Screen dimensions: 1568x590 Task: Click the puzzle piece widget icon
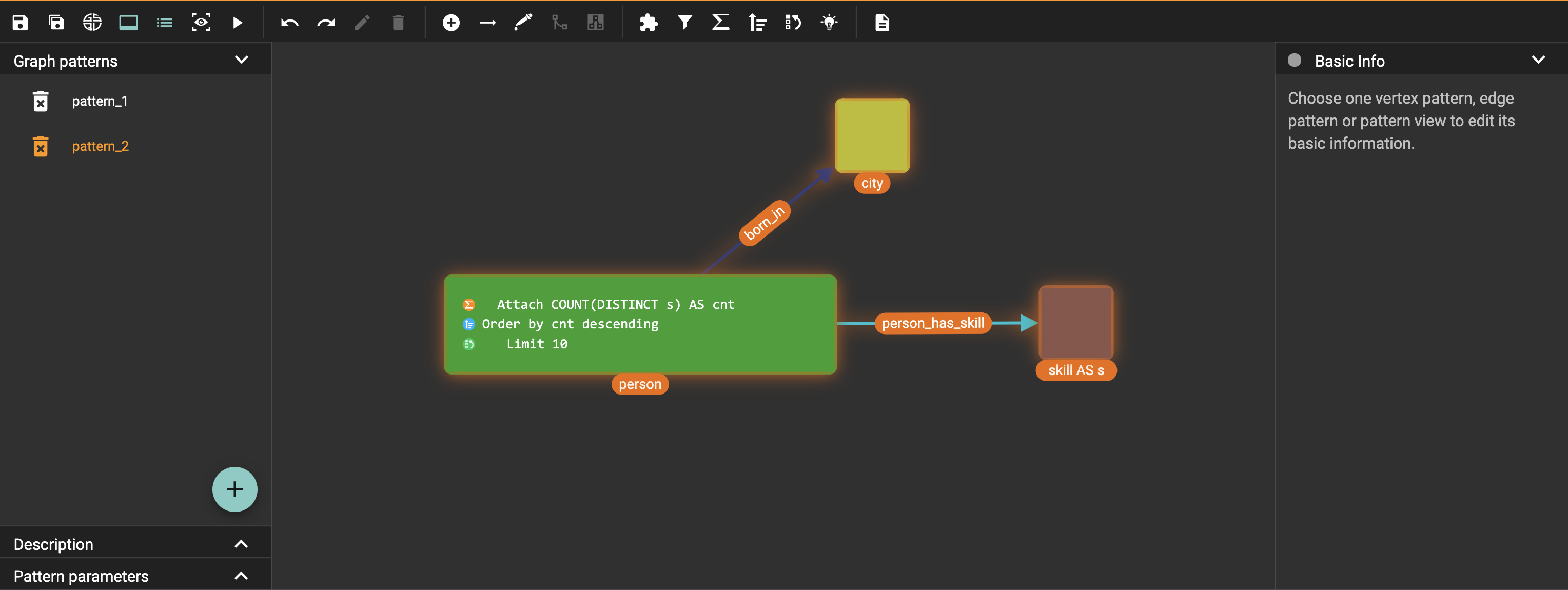coord(648,23)
